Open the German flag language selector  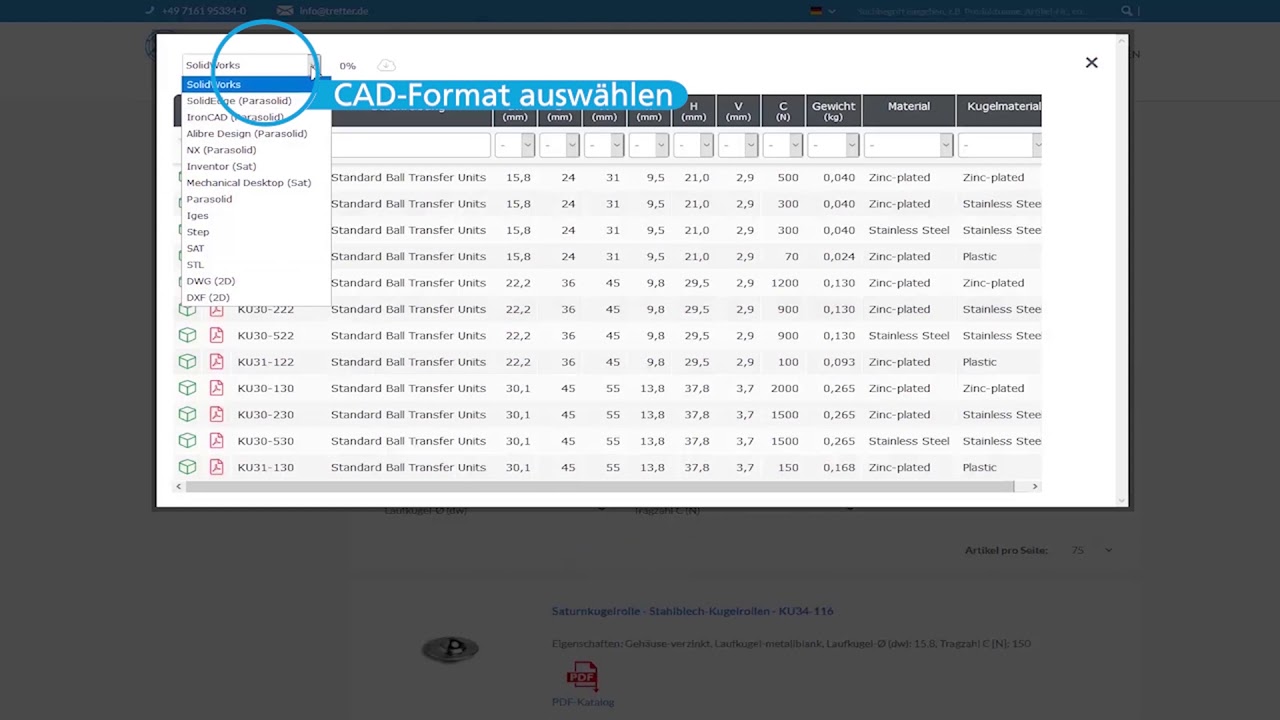pyautogui.click(x=822, y=11)
